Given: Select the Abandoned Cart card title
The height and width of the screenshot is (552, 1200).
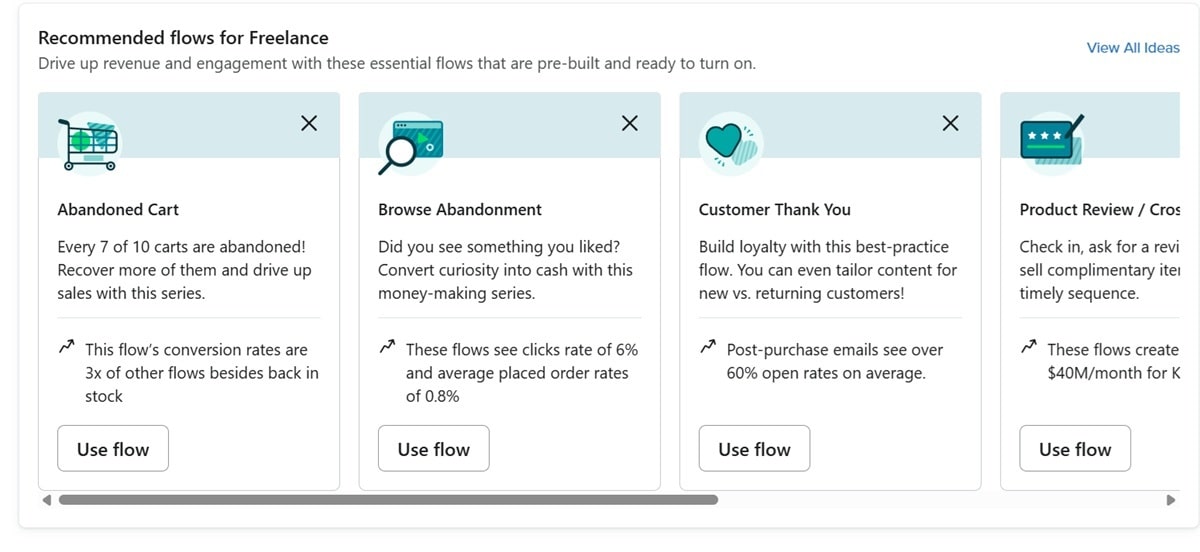Looking at the screenshot, I should pos(118,210).
